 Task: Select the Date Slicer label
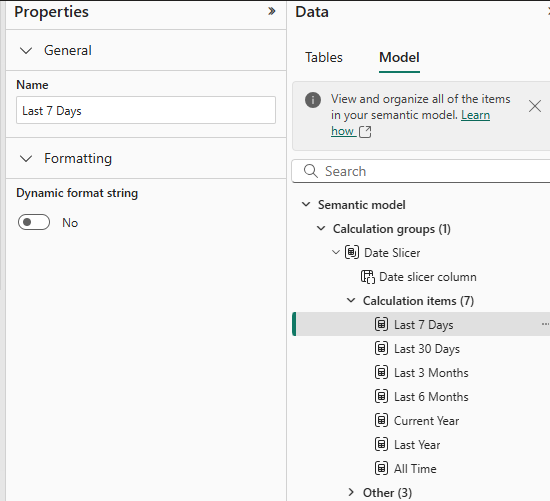tap(392, 253)
